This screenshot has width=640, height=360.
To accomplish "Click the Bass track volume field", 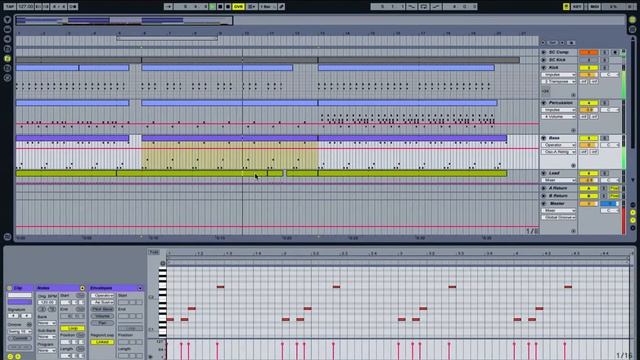I will coord(589,145).
